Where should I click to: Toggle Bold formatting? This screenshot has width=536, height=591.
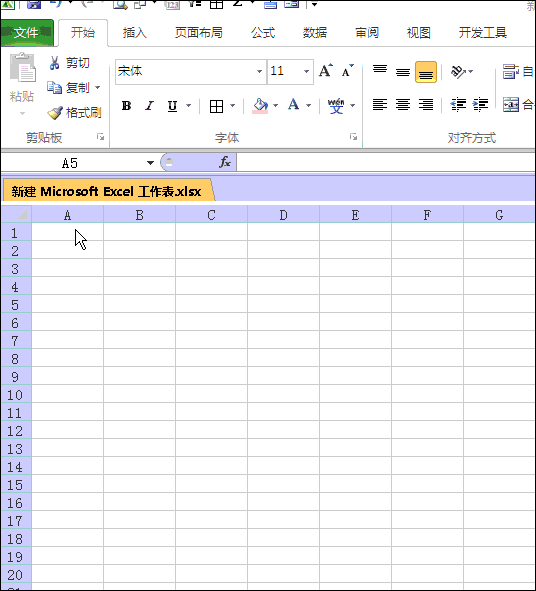pyautogui.click(x=127, y=106)
